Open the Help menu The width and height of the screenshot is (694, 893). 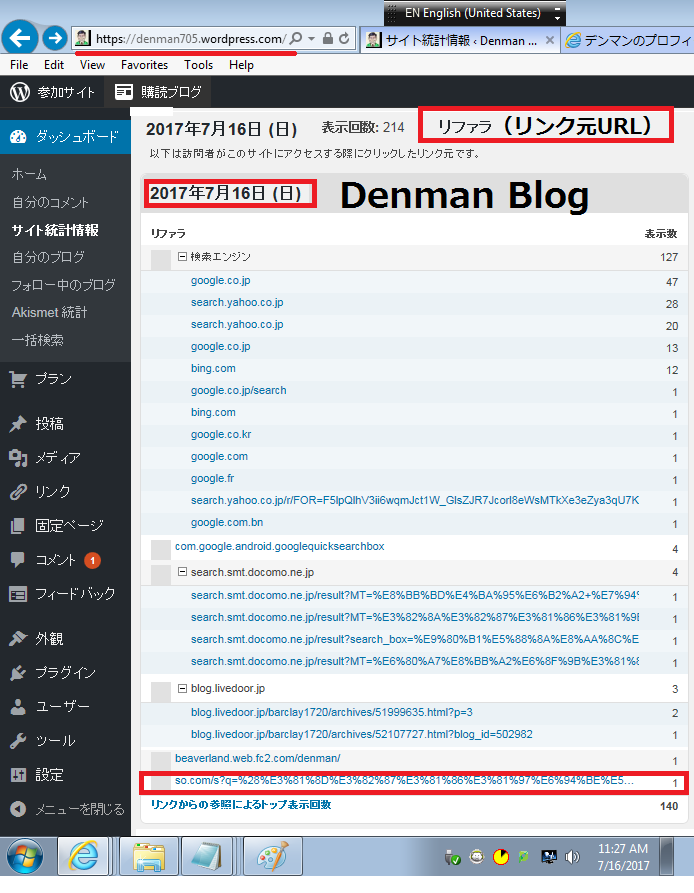coord(241,65)
